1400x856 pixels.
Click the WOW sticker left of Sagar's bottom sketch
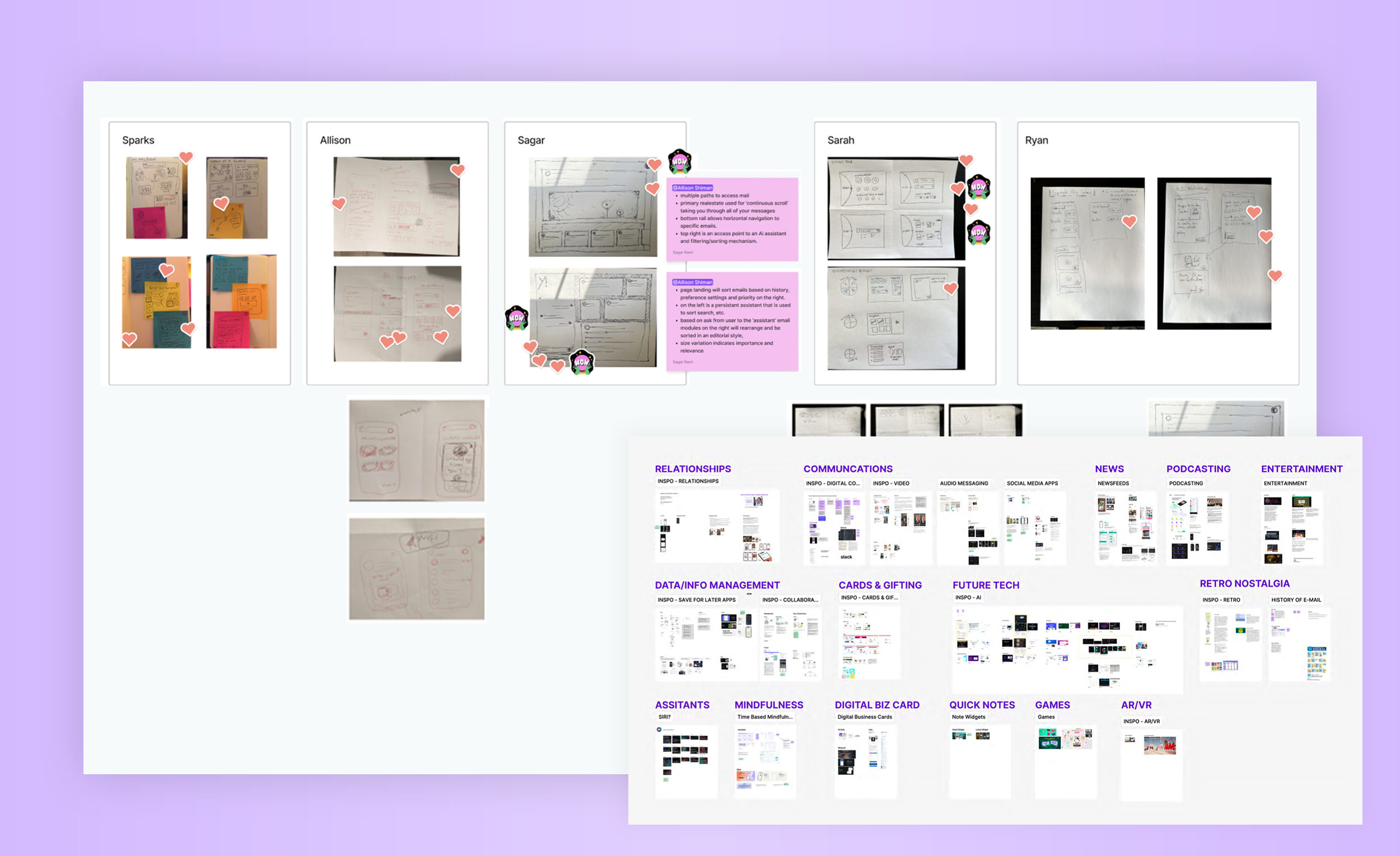coord(516,318)
